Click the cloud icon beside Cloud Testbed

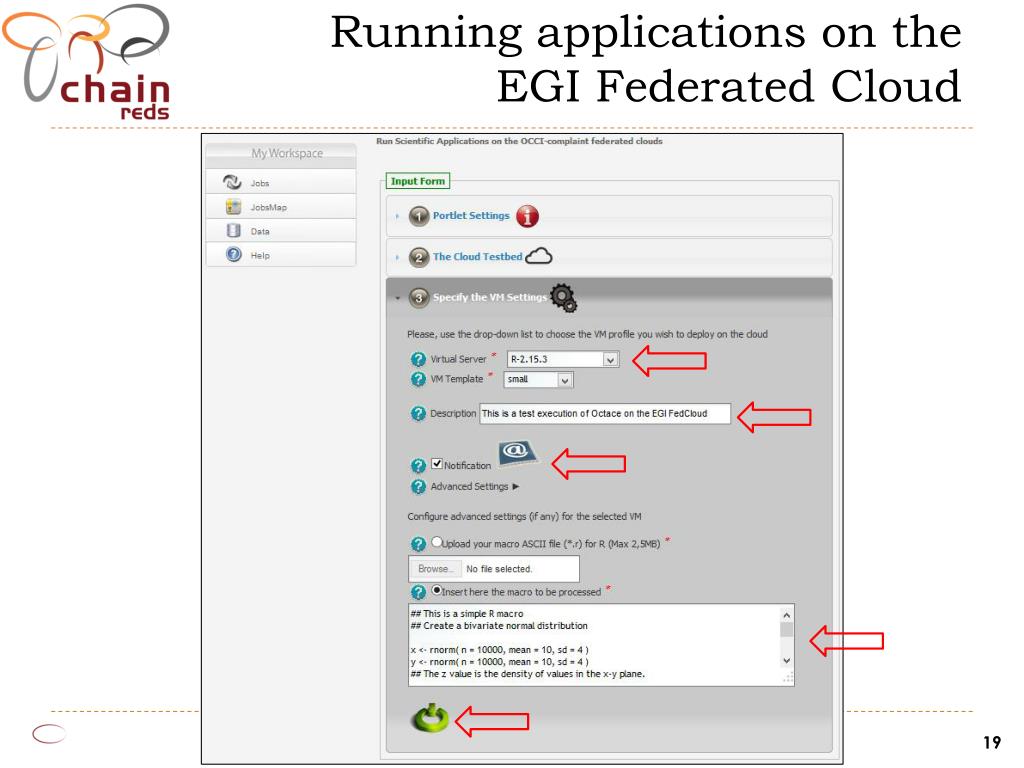coord(539,256)
